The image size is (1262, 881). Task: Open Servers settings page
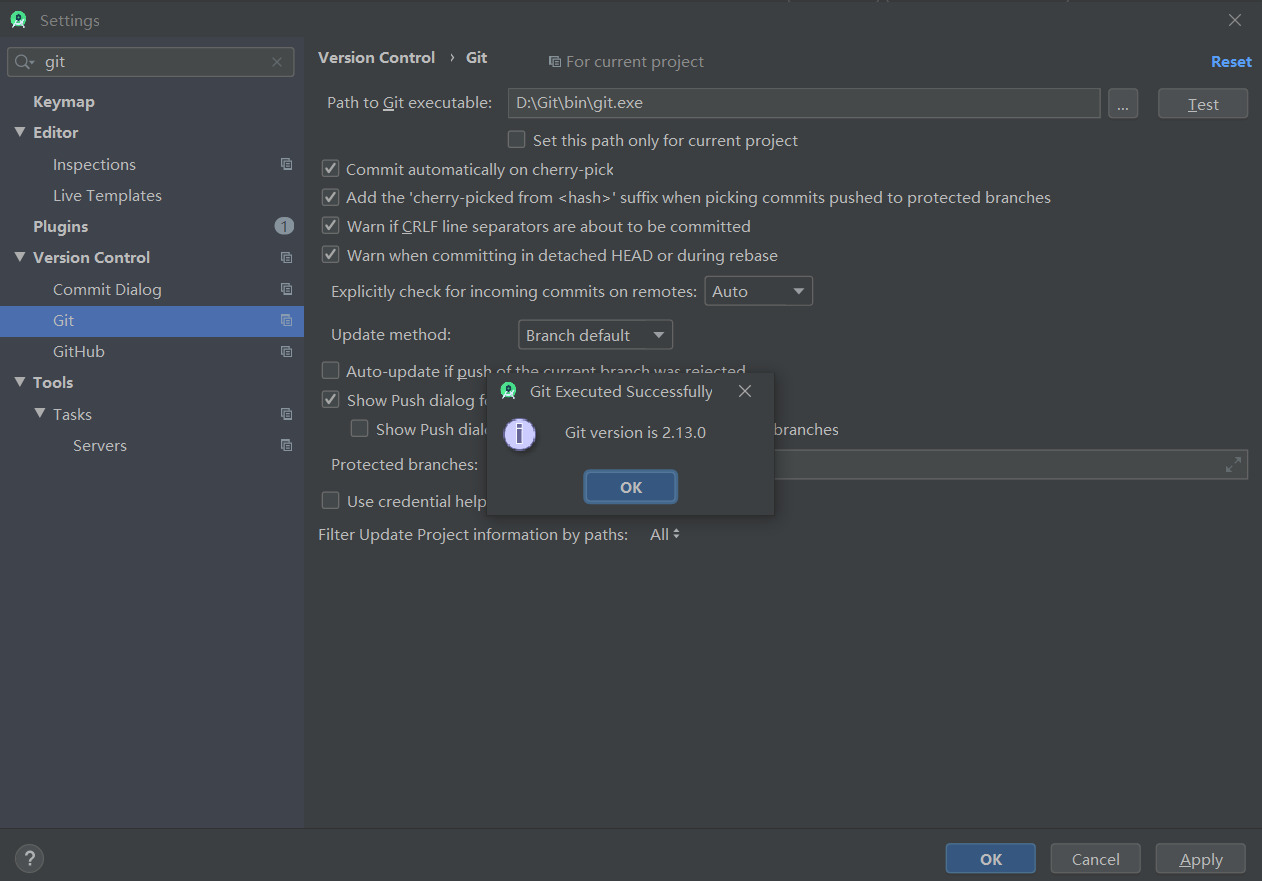coord(100,446)
